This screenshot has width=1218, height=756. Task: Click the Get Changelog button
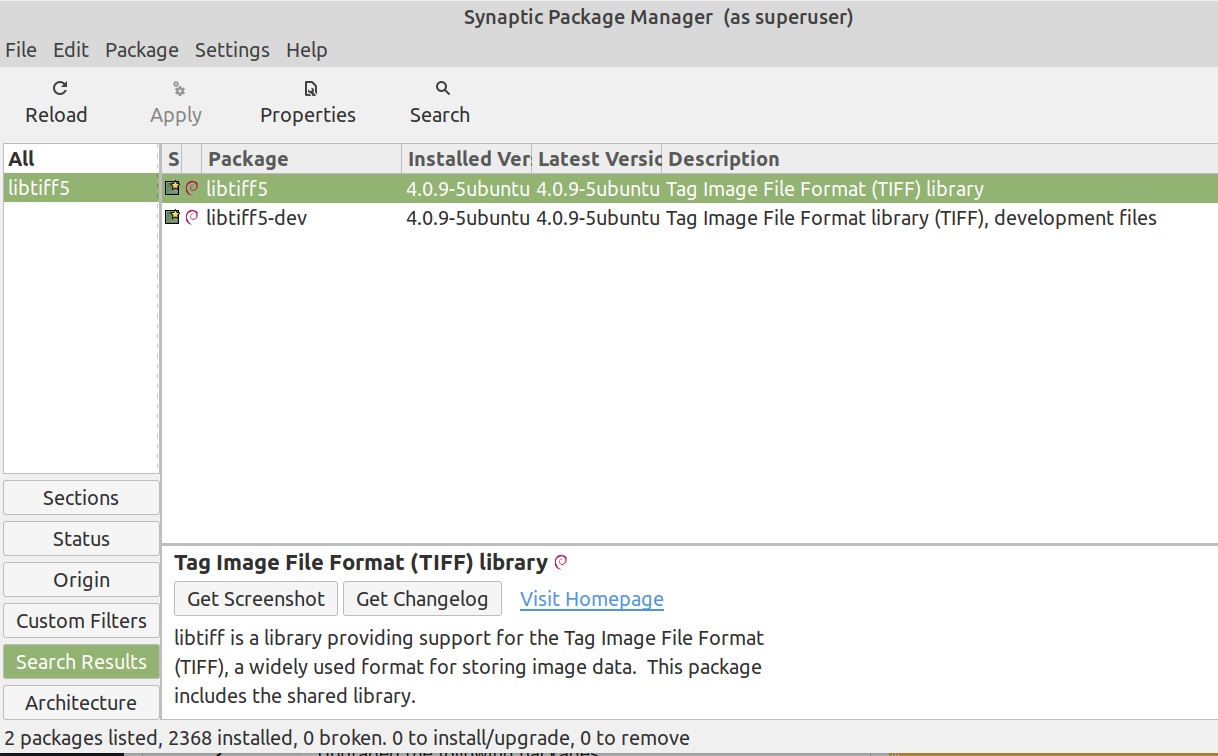[x=422, y=599]
